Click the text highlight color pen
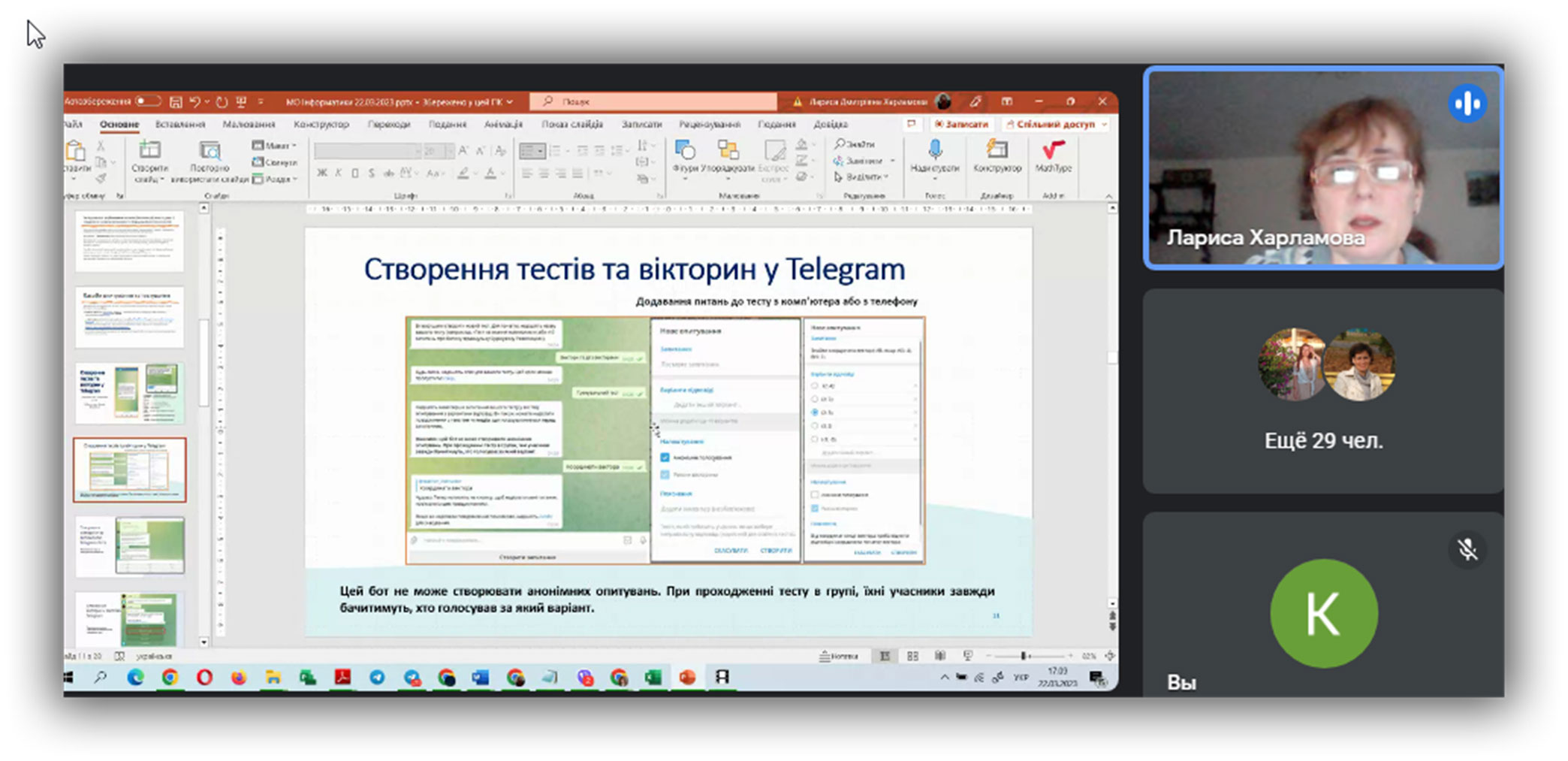The width and height of the screenshot is (1568, 761). tap(464, 174)
